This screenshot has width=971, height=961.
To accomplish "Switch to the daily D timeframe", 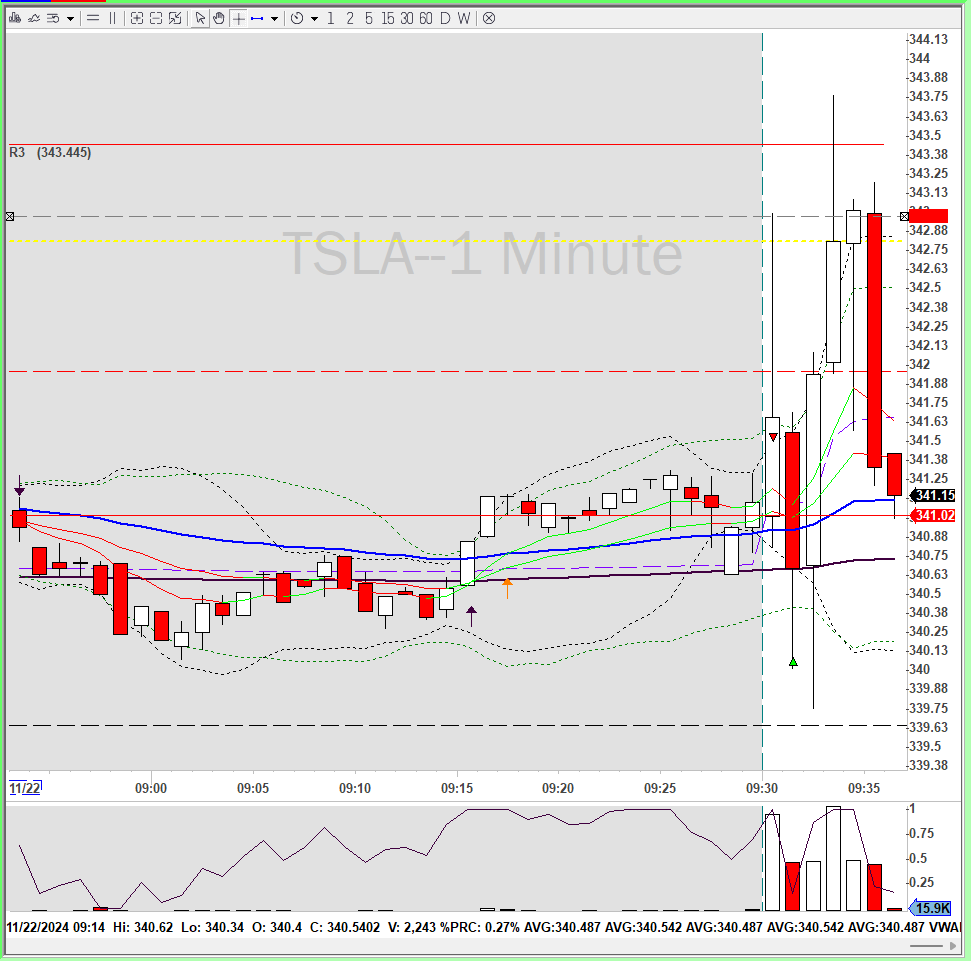I will click(x=445, y=19).
